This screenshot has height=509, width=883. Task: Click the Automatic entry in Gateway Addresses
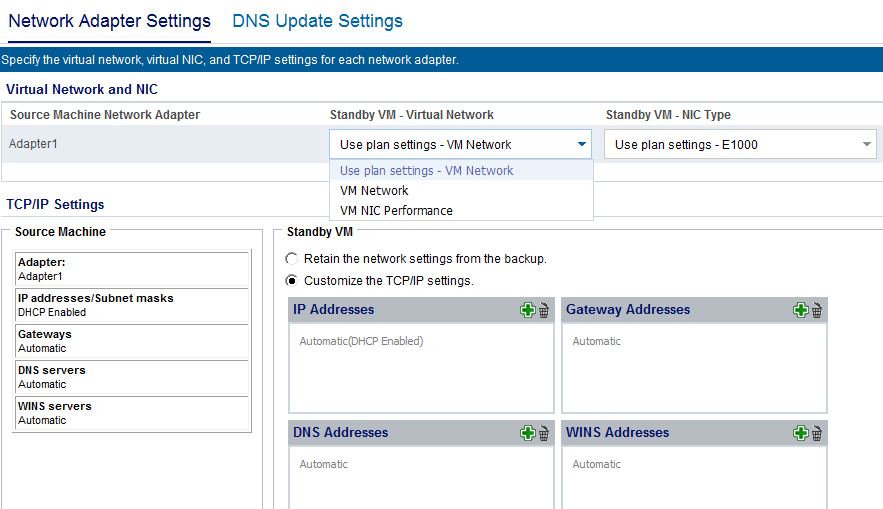[x=596, y=341]
